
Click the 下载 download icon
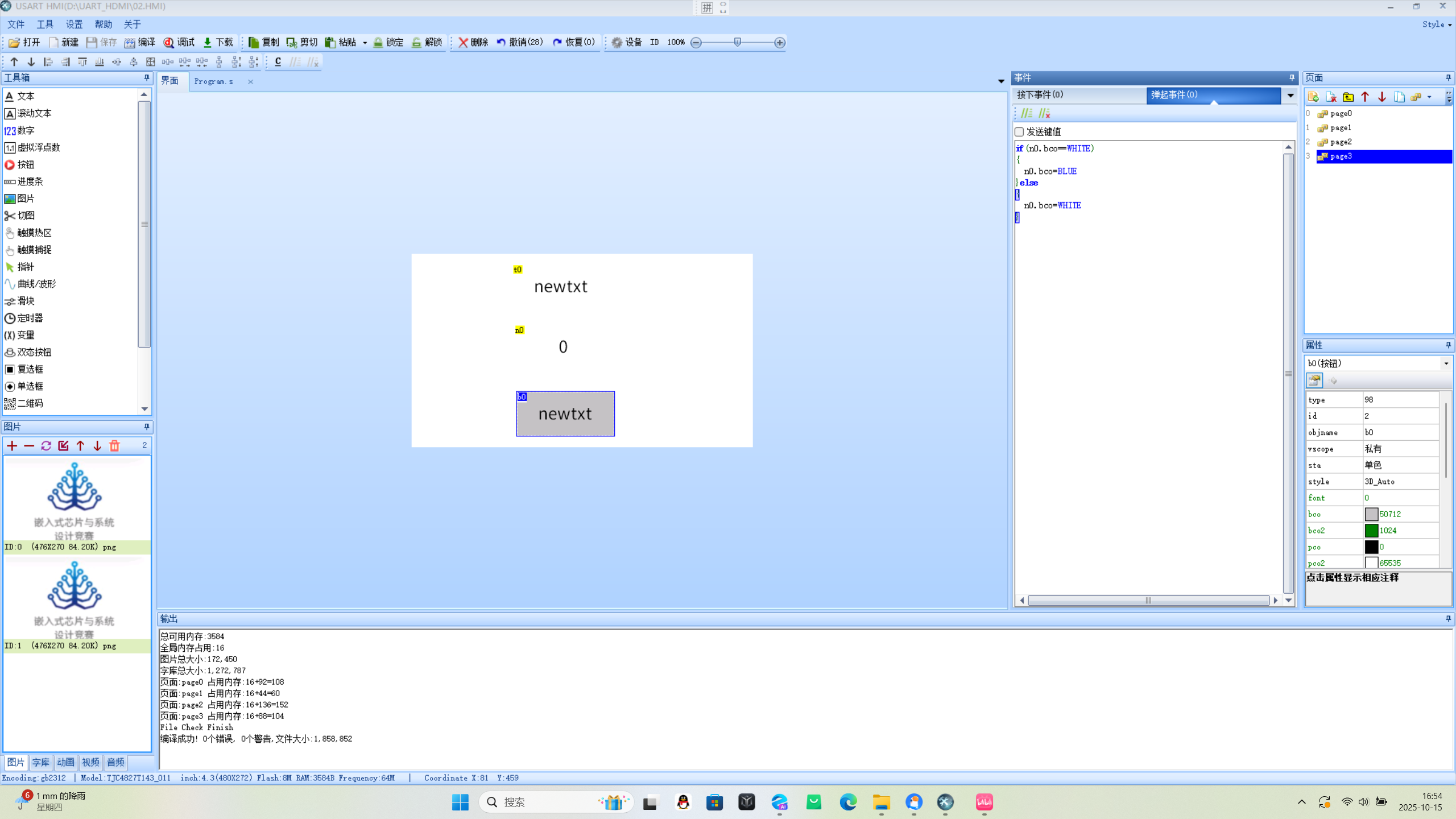coord(208,42)
